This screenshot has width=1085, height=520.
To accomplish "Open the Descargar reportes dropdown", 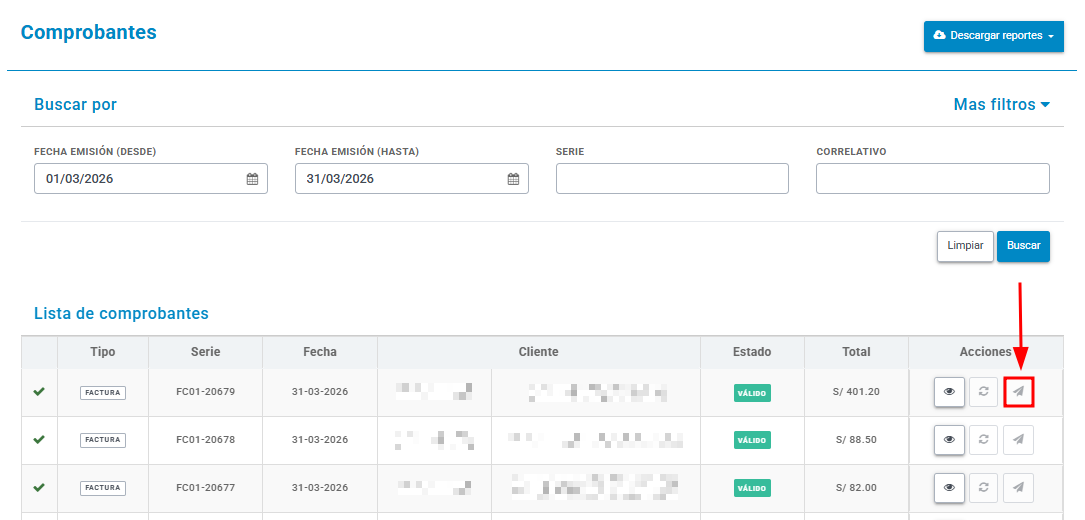I will (994, 36).
